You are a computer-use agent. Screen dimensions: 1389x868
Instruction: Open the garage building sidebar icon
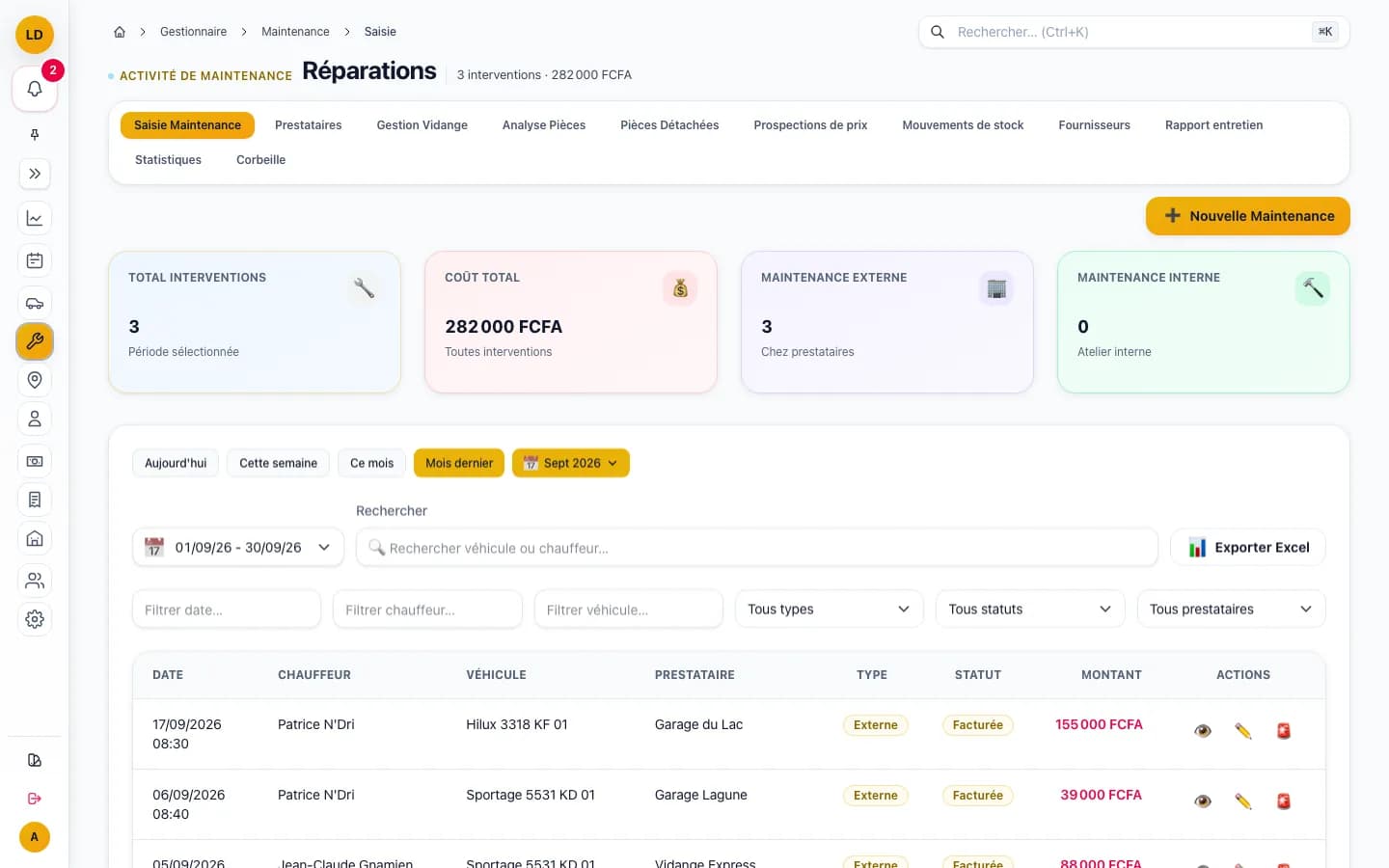[35, 538]
